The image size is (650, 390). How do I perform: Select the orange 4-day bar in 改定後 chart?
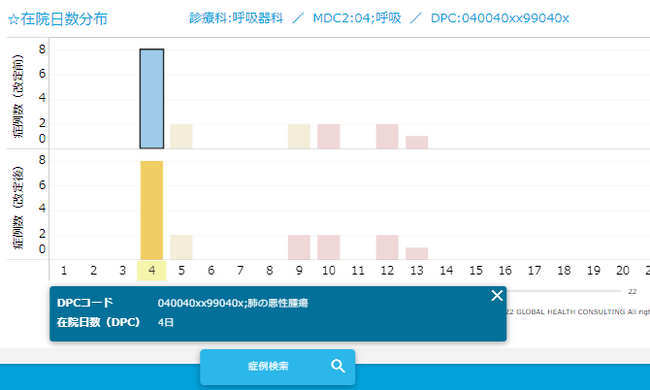click(x=152, y=210)
